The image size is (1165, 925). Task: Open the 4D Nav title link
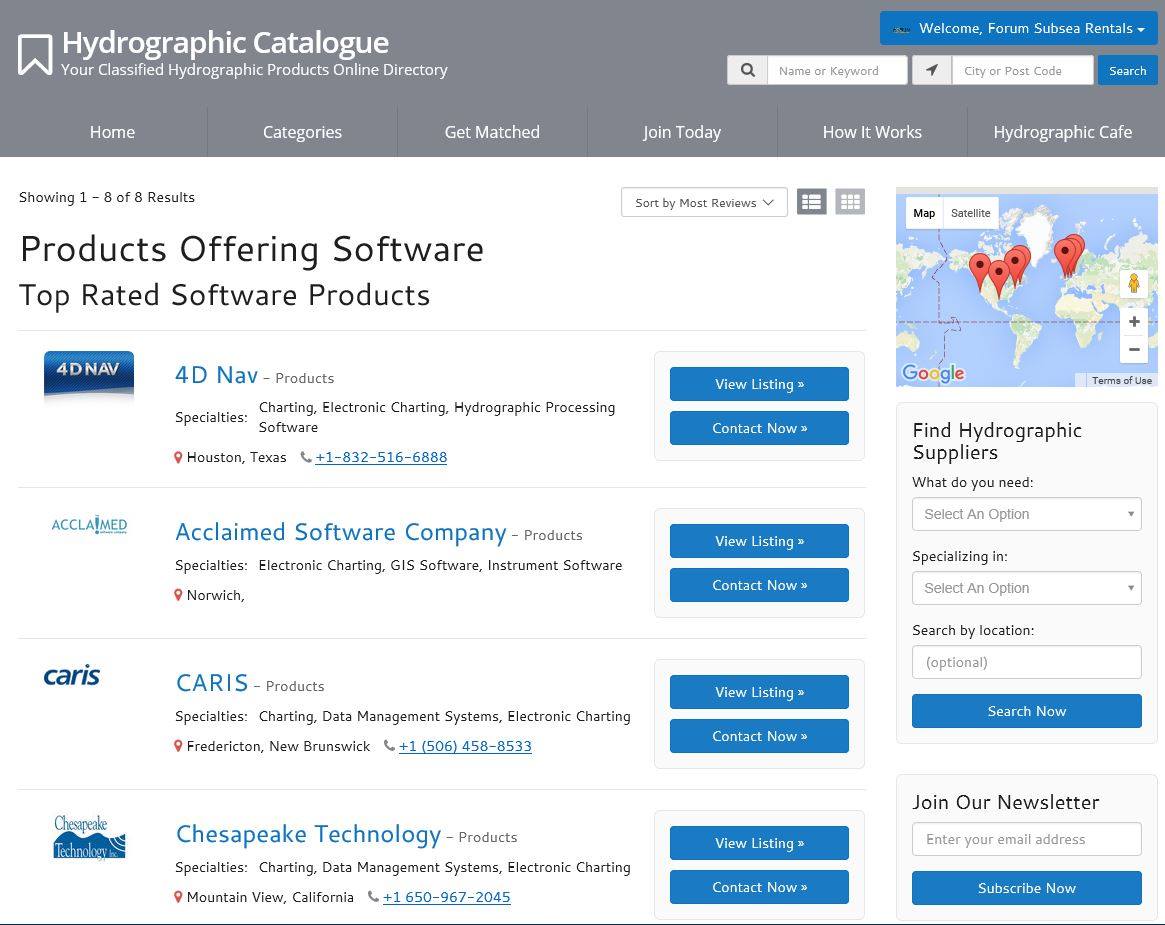tap(216, 374)
